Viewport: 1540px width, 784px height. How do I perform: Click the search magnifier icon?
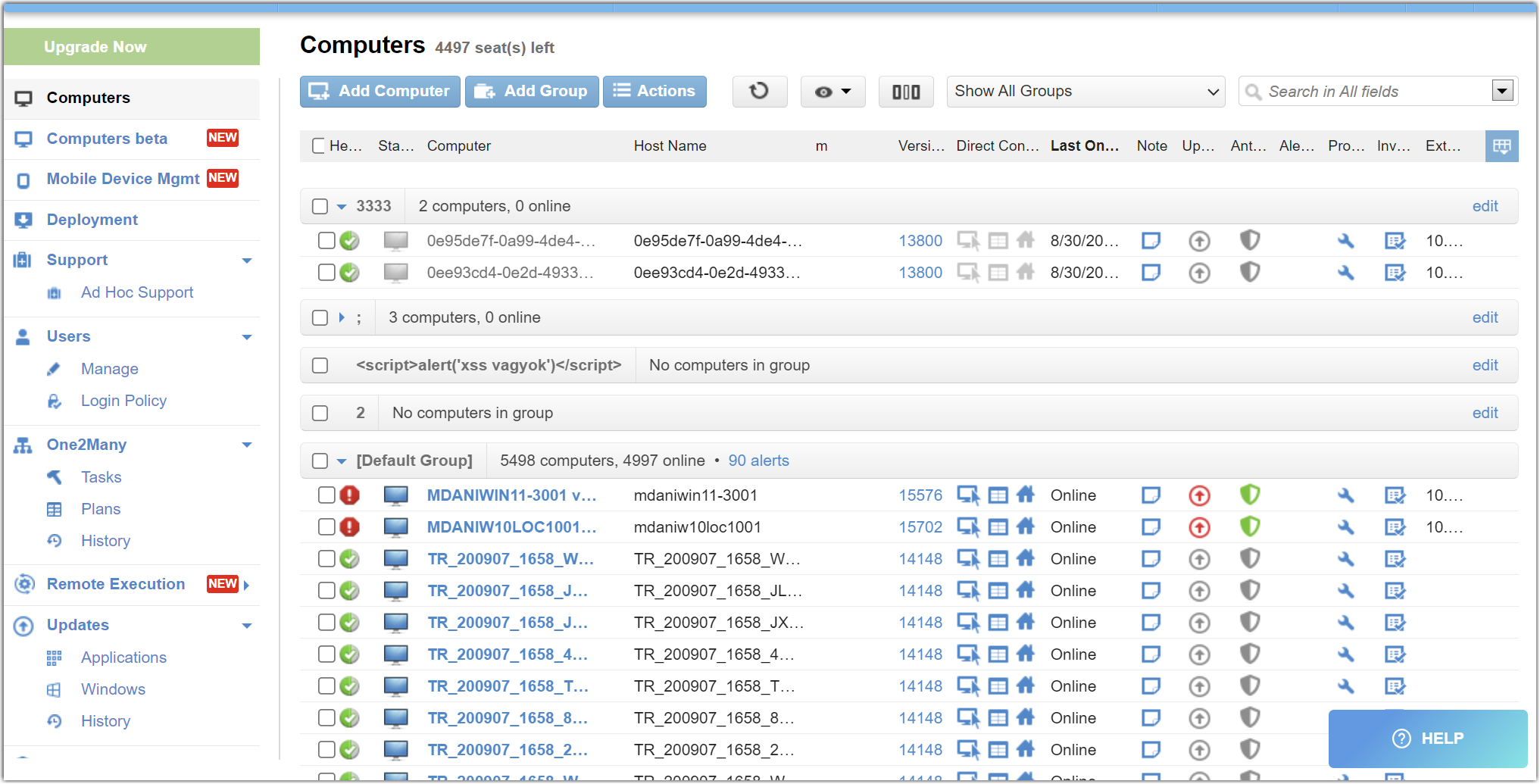click(1254, 92)
